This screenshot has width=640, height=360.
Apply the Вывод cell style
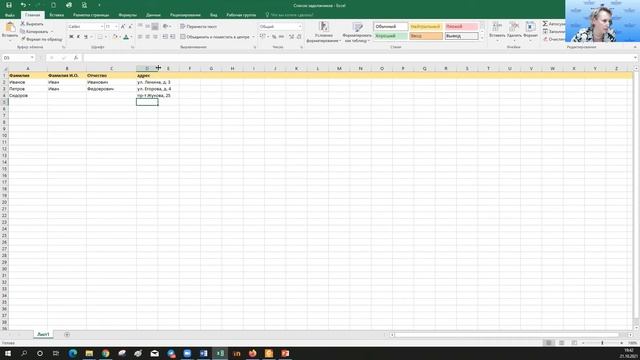(461, 36)
